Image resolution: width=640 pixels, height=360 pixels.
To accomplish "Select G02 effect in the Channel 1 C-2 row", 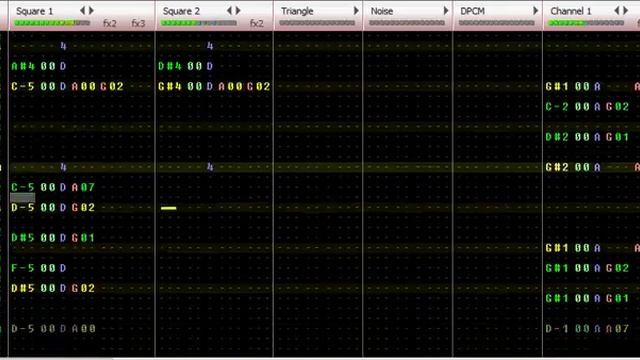I will [617, 107].
